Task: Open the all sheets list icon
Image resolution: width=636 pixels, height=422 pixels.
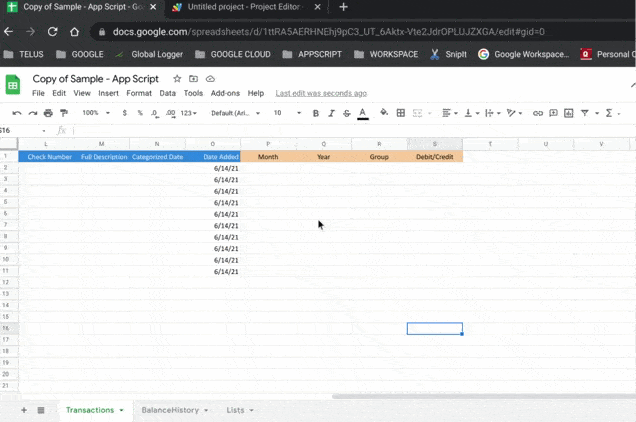Action: tap(41, 410)
